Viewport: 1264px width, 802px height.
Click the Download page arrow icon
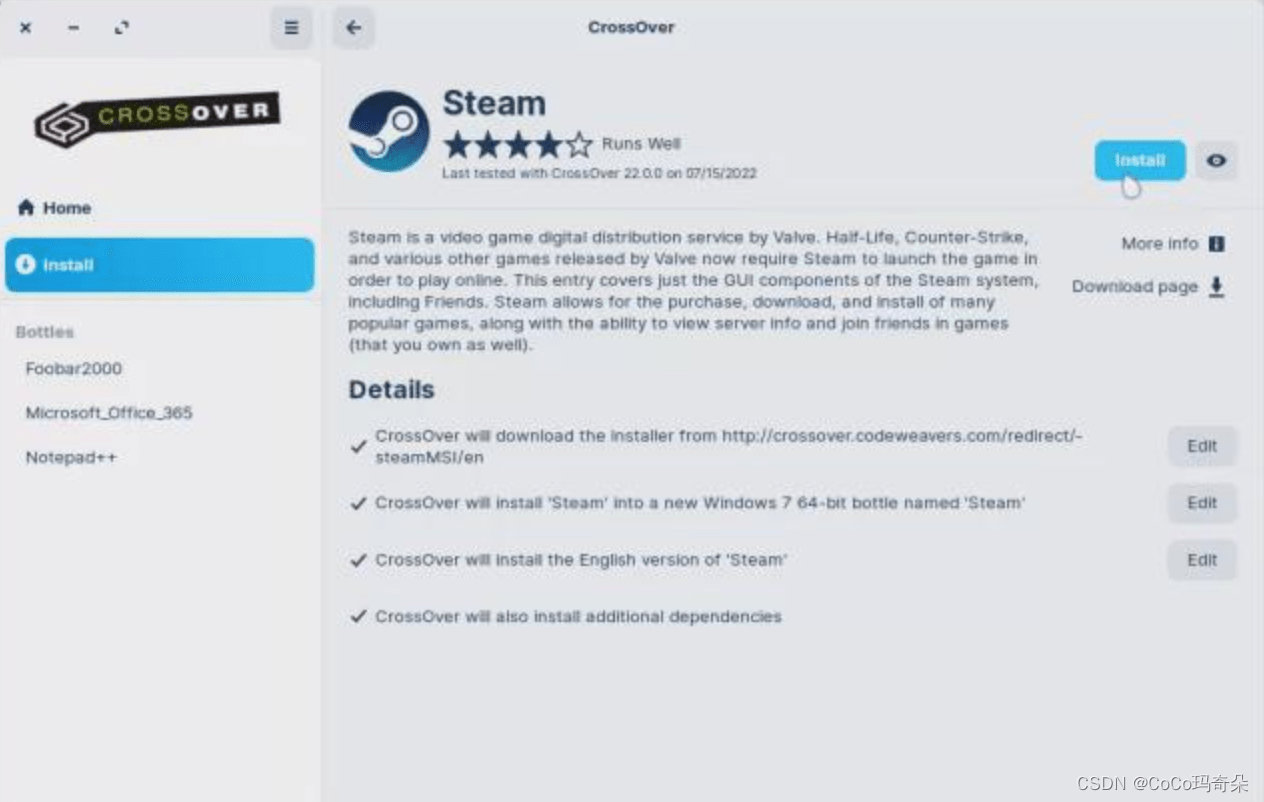(x=1216, y=287)
